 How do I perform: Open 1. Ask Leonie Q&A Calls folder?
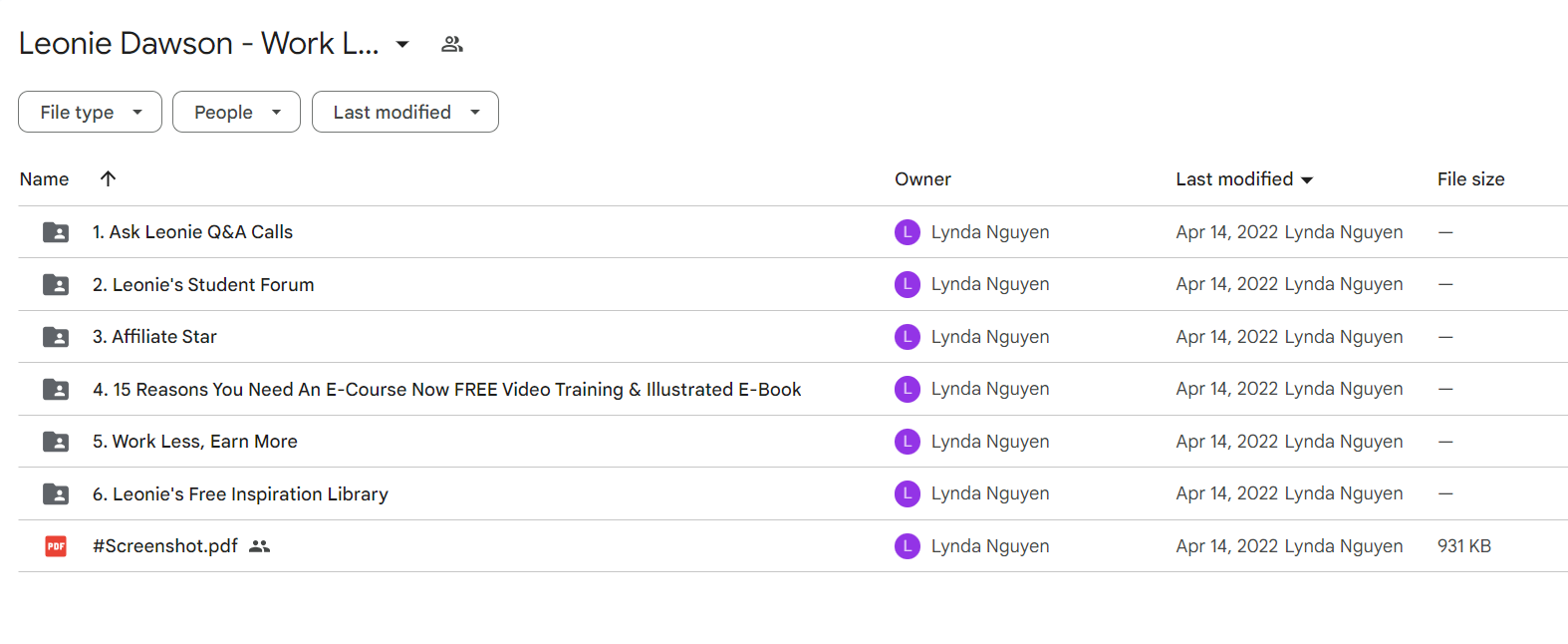pyautogui.click(x=192, y=232)
